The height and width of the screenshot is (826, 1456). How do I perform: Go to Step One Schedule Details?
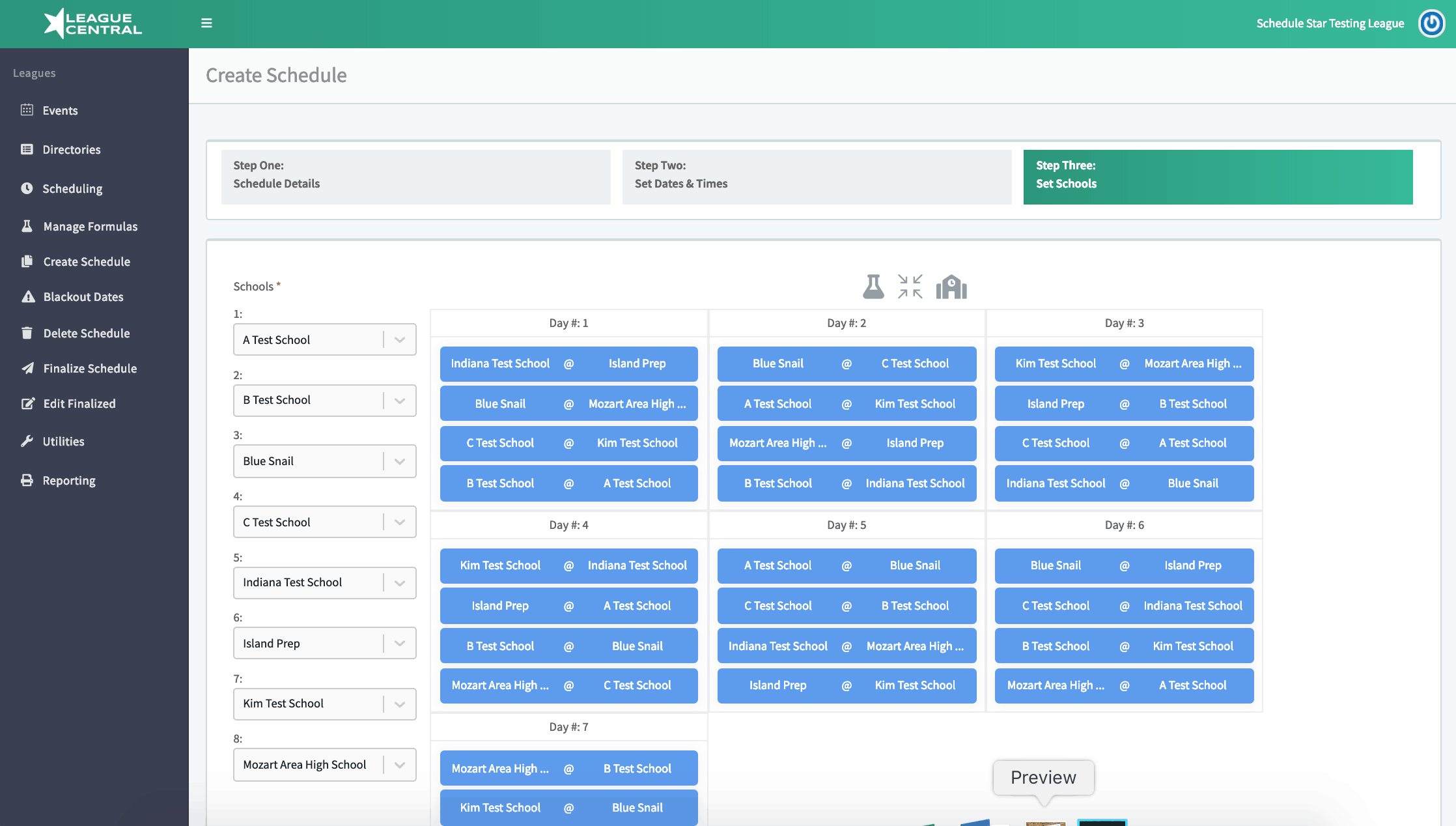point(416,177)
